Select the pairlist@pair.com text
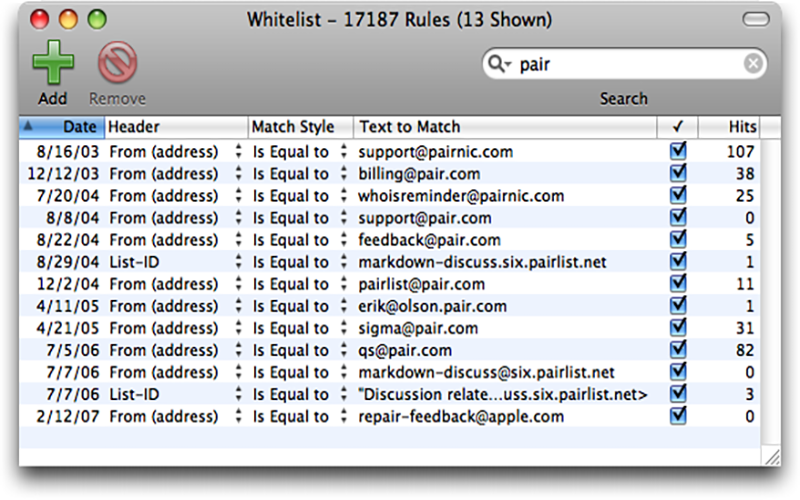Image resolution: width=800 pixels, height=500 pixels. [x=421, y=284]
